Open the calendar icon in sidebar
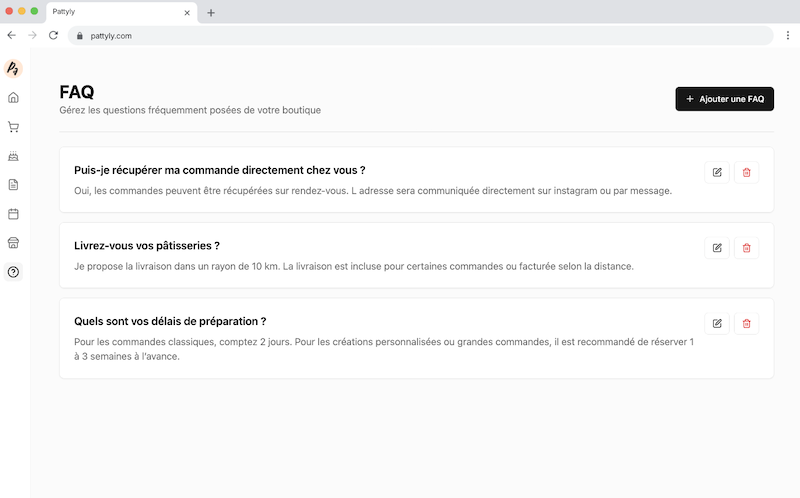 coord(13,214)
